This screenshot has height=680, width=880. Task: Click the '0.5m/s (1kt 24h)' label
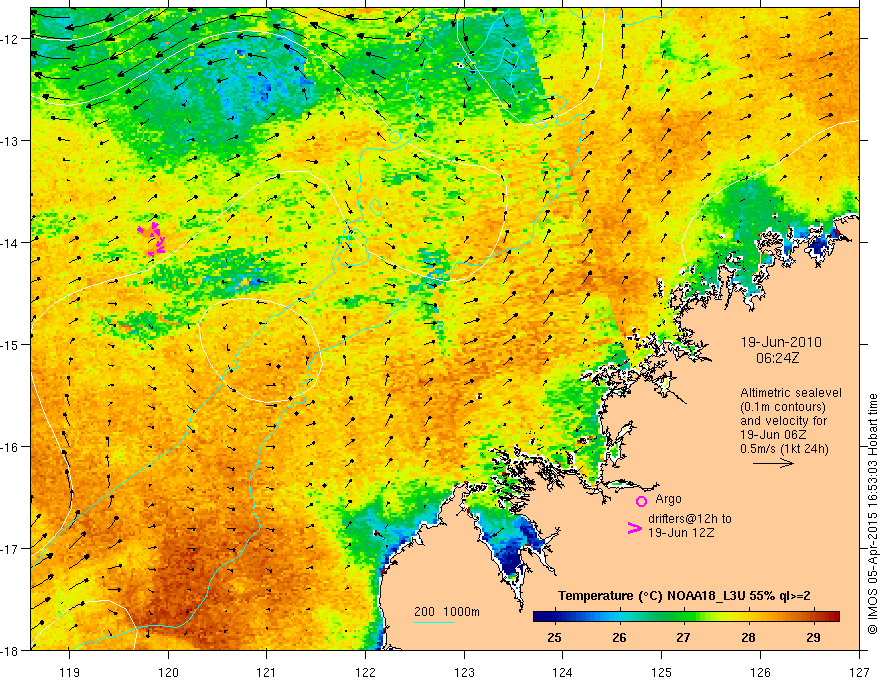tap(785, 448)
